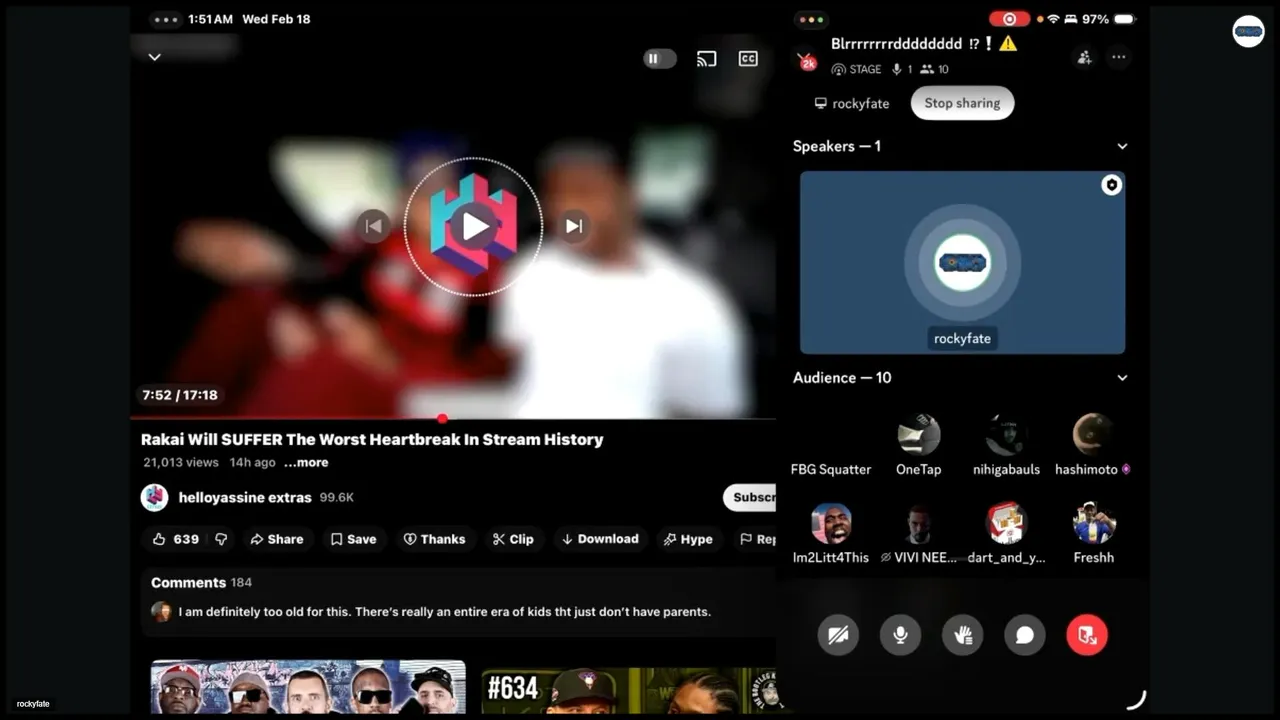Play the paused YouTube video

pyautogui.click(x=474, y=226)
